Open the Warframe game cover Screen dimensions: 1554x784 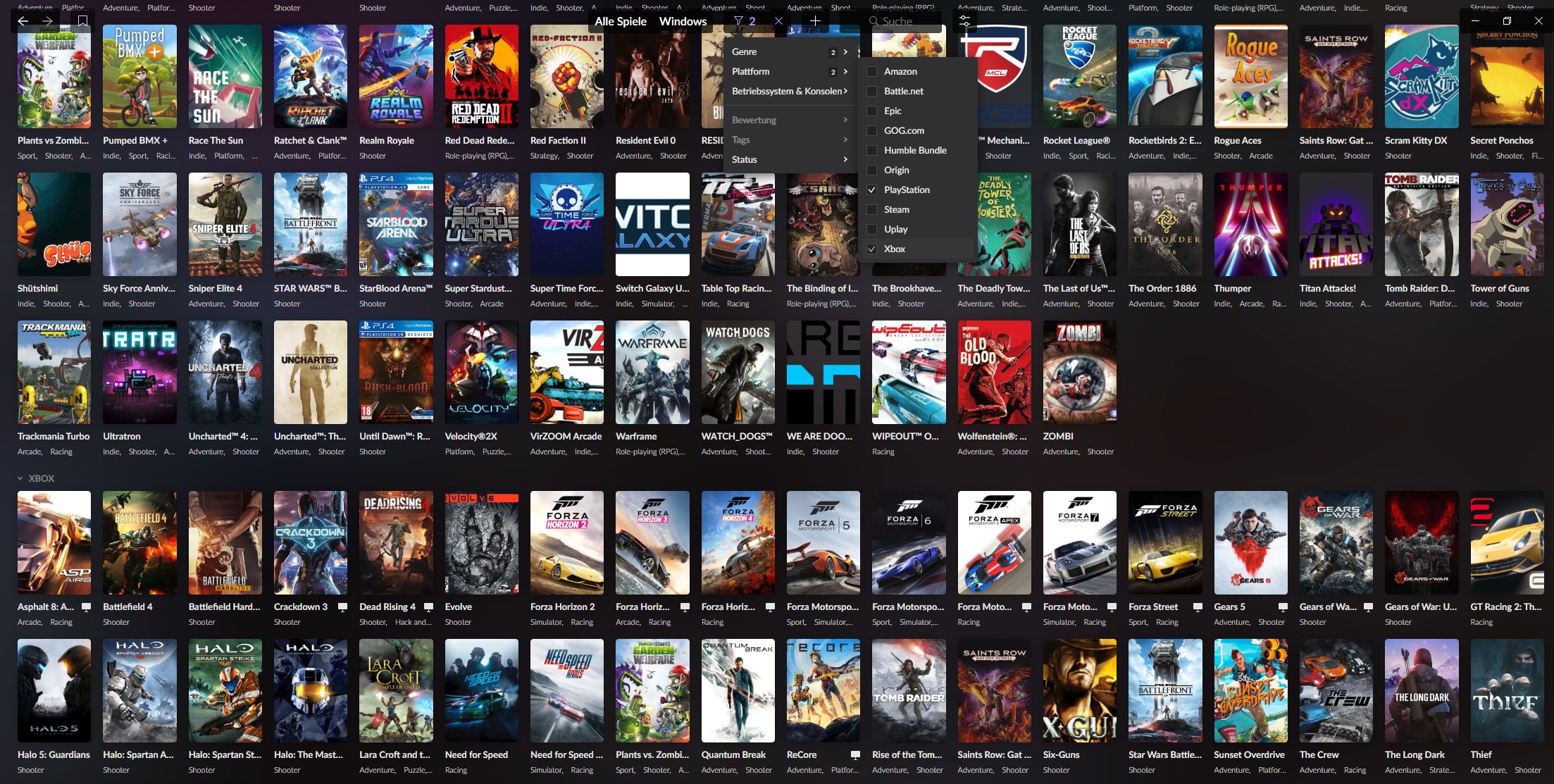(652, 372)
